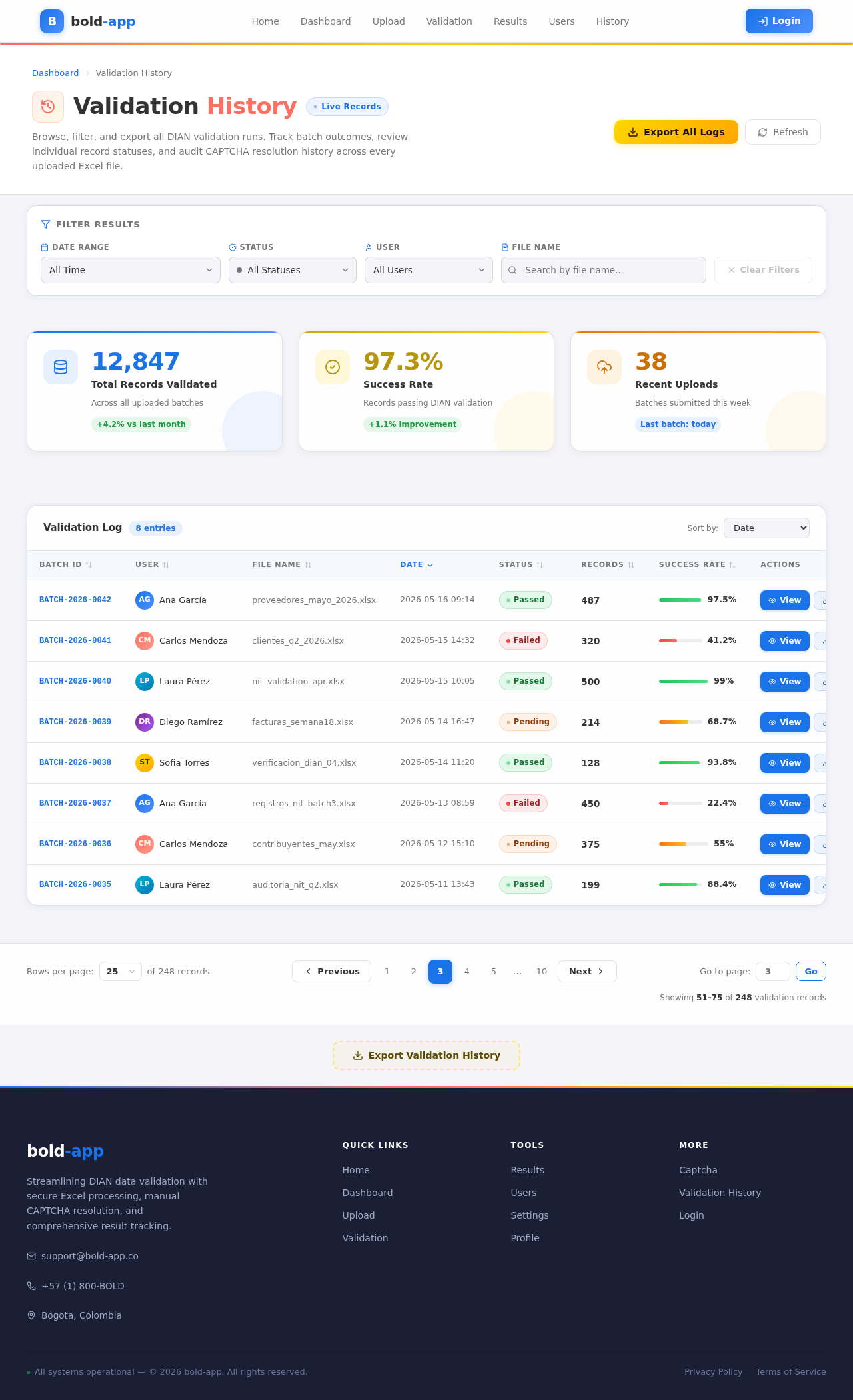Open History in the top navigation
Viewport: 853px width, 1400px height.
coord(612,21)
